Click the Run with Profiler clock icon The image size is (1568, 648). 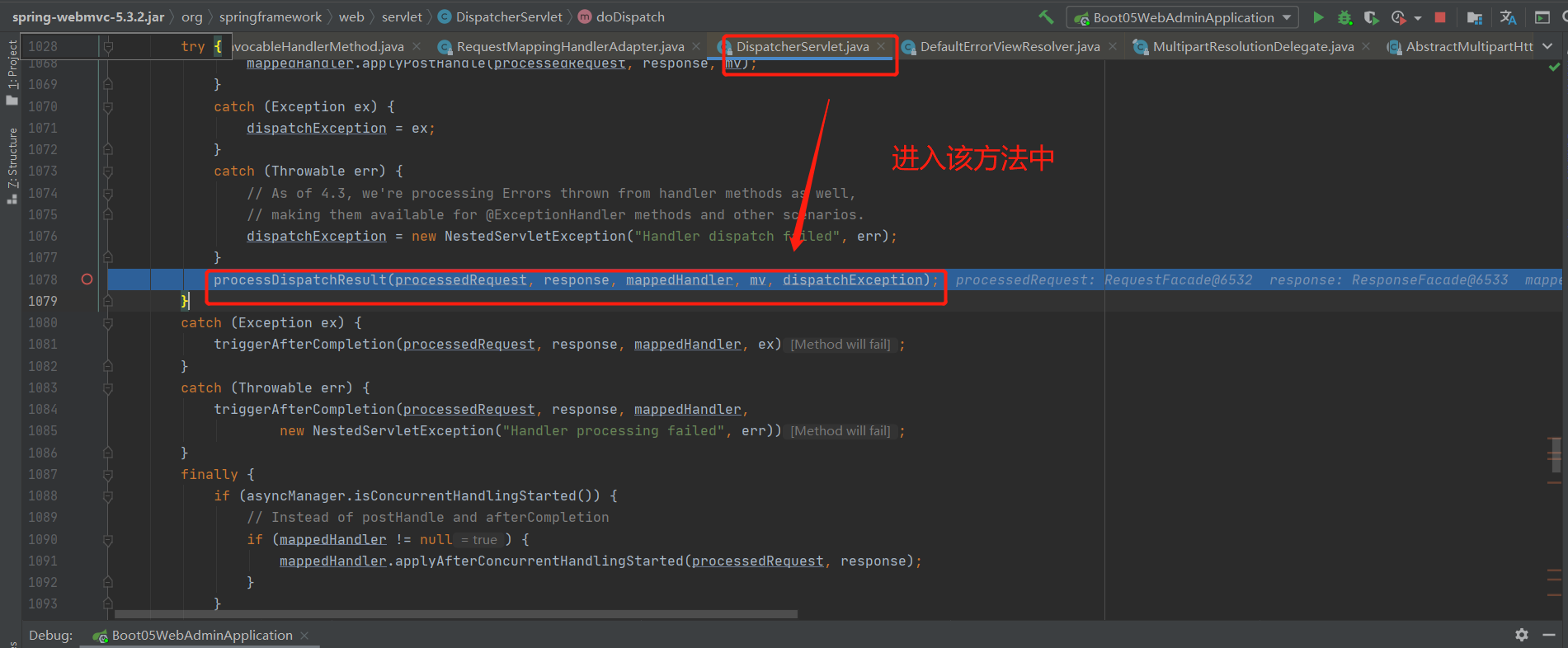coord(1398,17)
